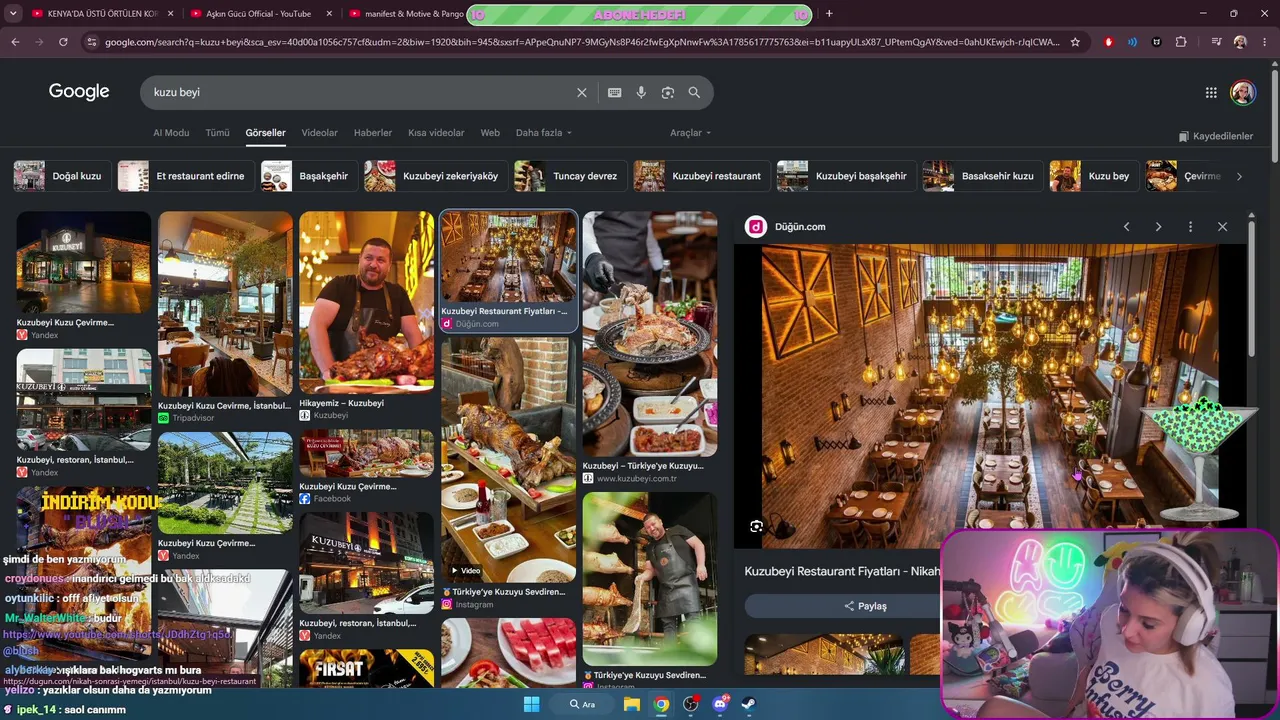Switch to the Tümü results tab
This screenshot has width=1280, height=720.
217,133
